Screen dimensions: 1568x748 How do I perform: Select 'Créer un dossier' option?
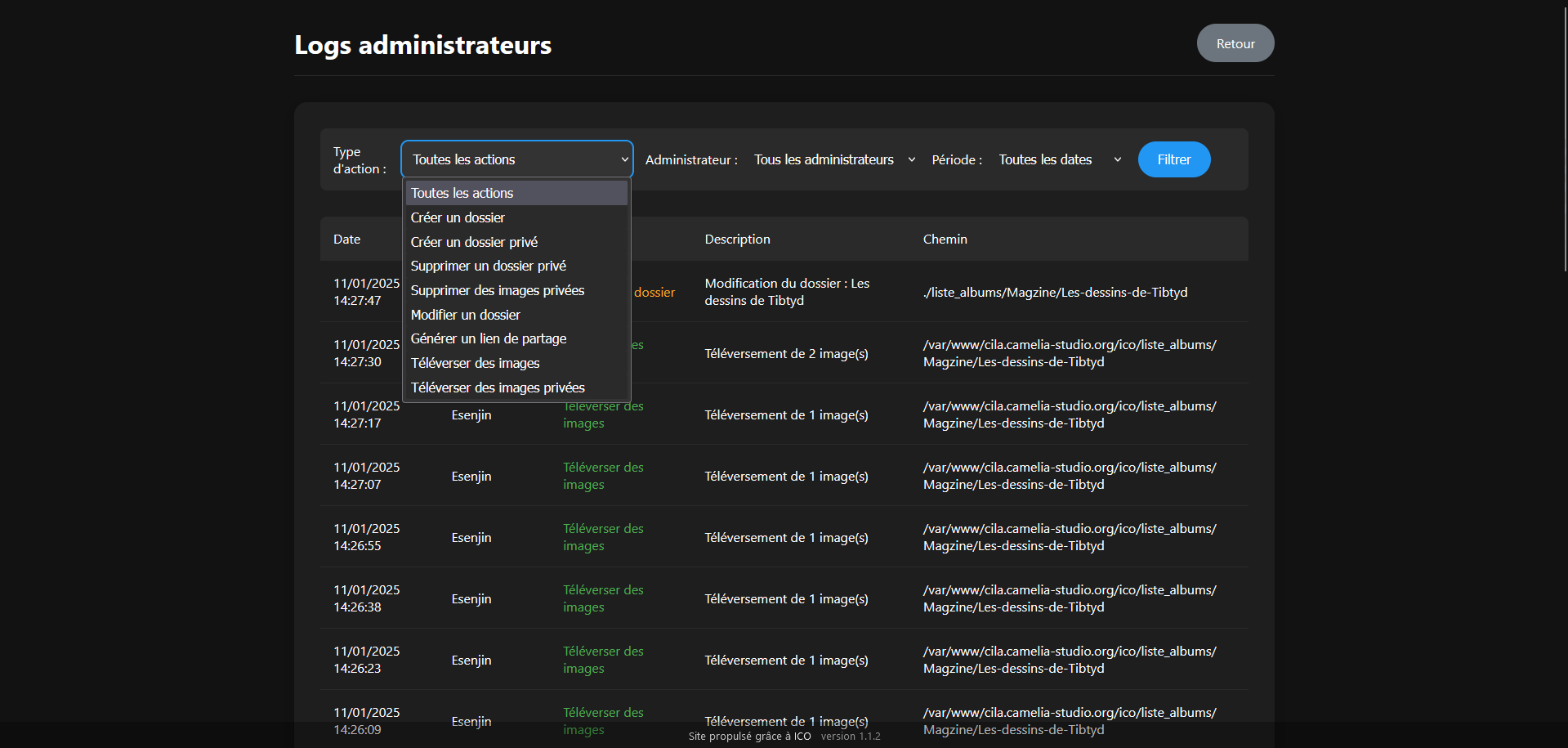[x=516, y=217]
